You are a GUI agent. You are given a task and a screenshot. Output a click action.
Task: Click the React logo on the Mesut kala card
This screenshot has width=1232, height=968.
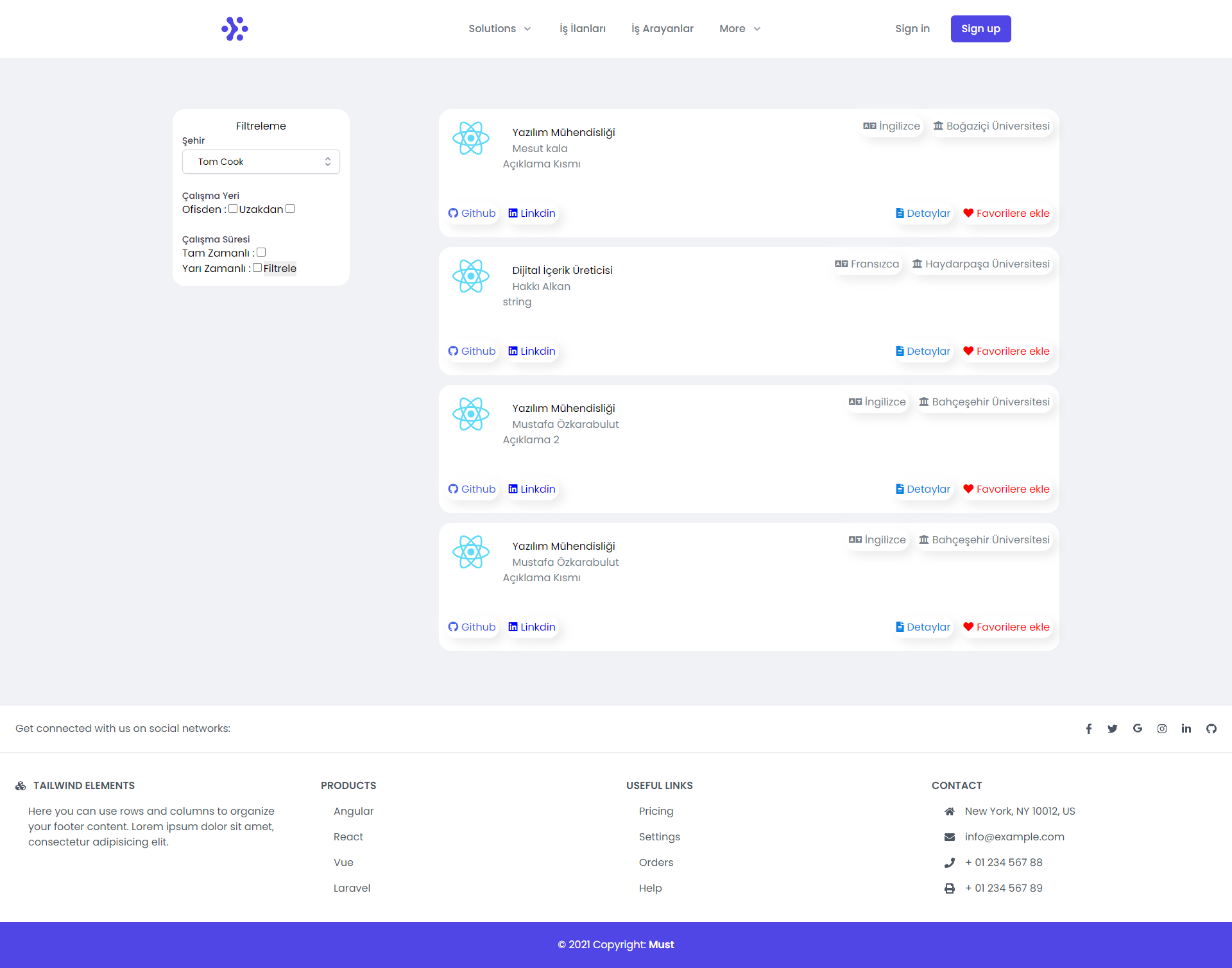tap(471, 138)
